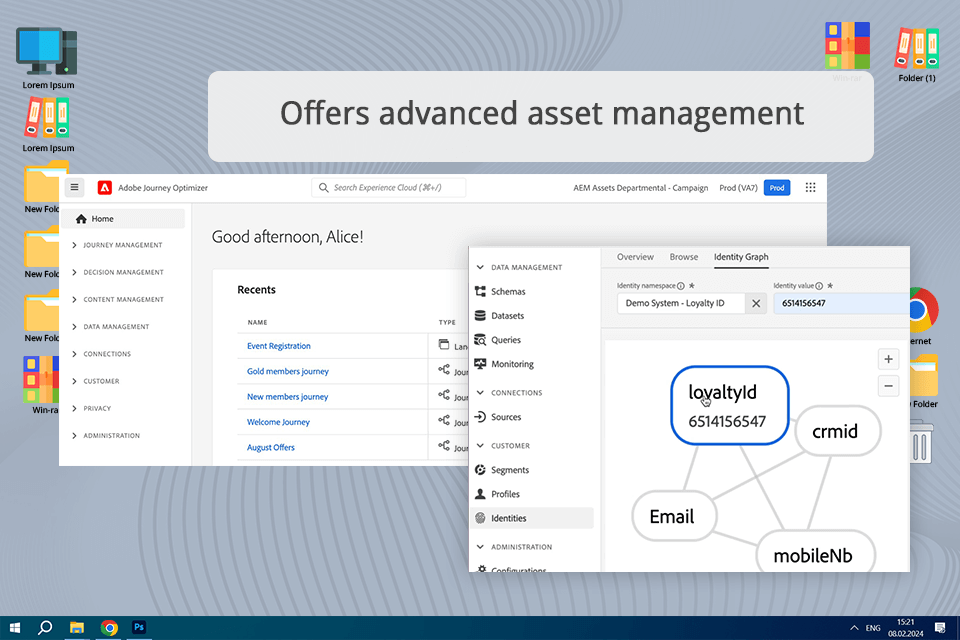Click the ENG language indicator
The width and height of the screenshot is (960, 640).
(x=873, y=628)
